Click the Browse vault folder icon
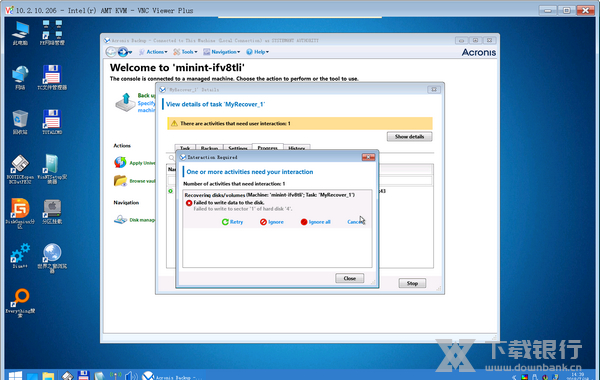 pos(120,181)
